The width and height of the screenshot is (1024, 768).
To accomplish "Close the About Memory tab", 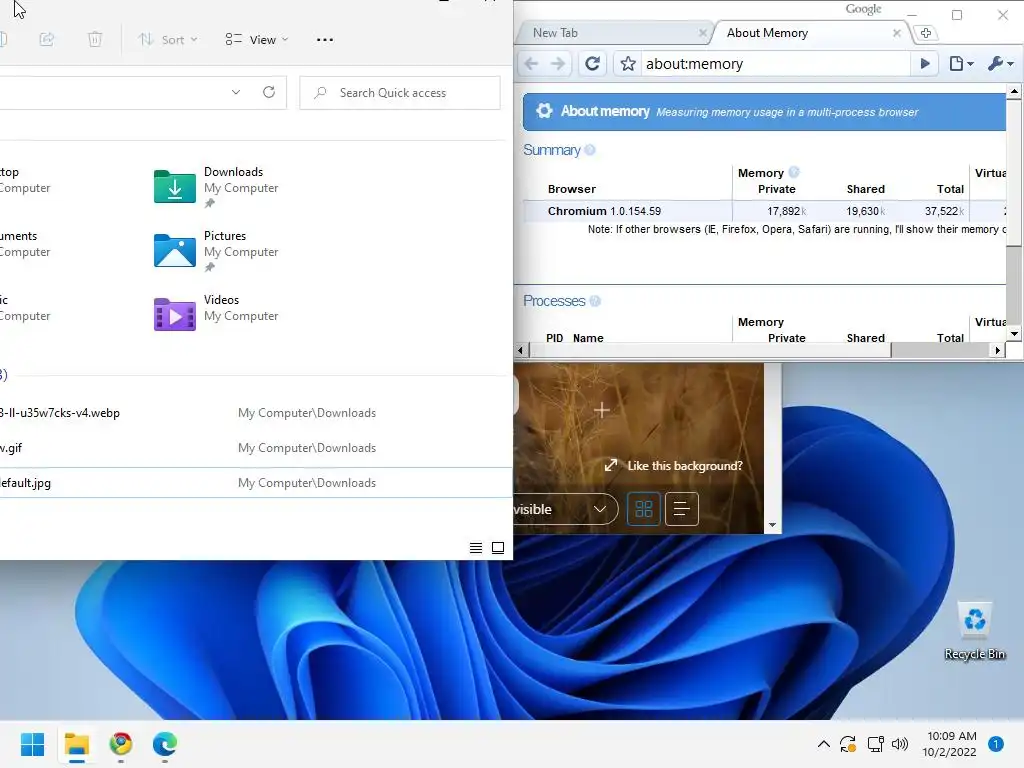I will pos(897,33).
